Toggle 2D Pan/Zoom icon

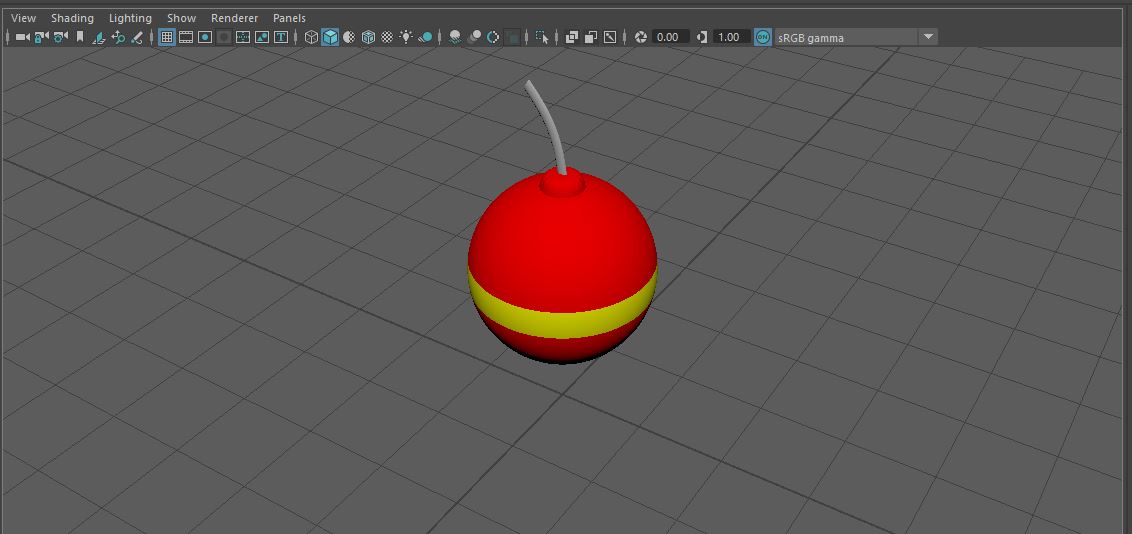point(118,37)
